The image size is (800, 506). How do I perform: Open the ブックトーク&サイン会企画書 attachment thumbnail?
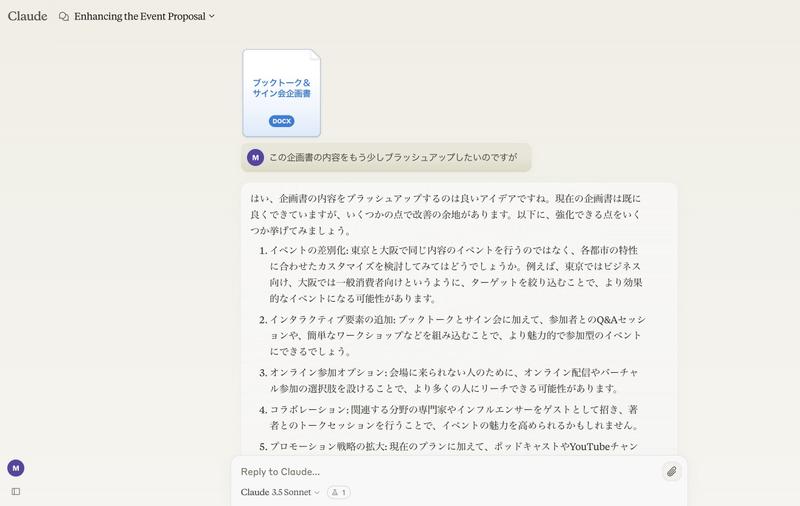click(x=282, y=93)
